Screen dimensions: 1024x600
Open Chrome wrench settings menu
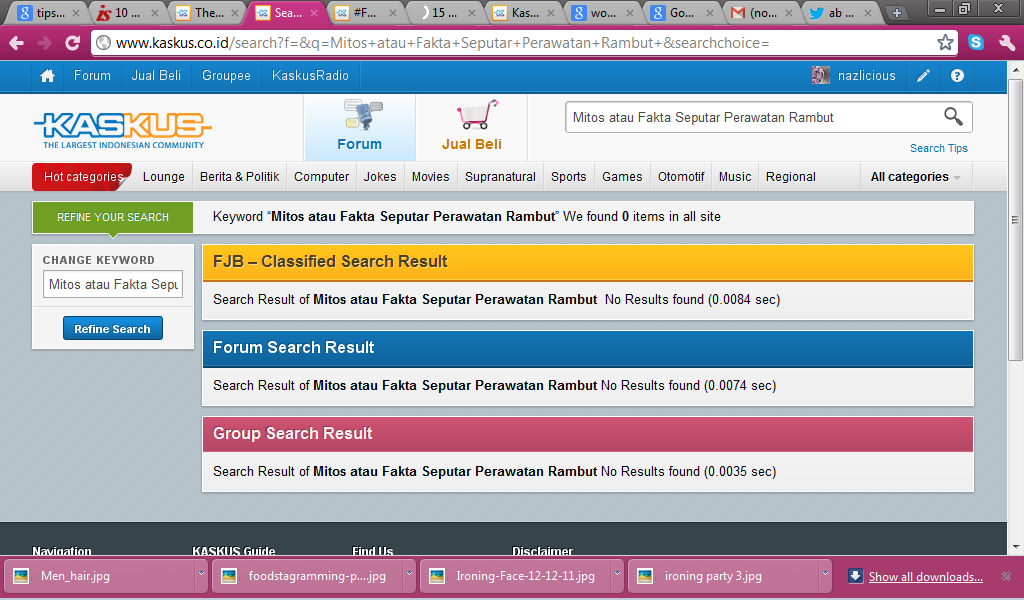[1006, 43]
